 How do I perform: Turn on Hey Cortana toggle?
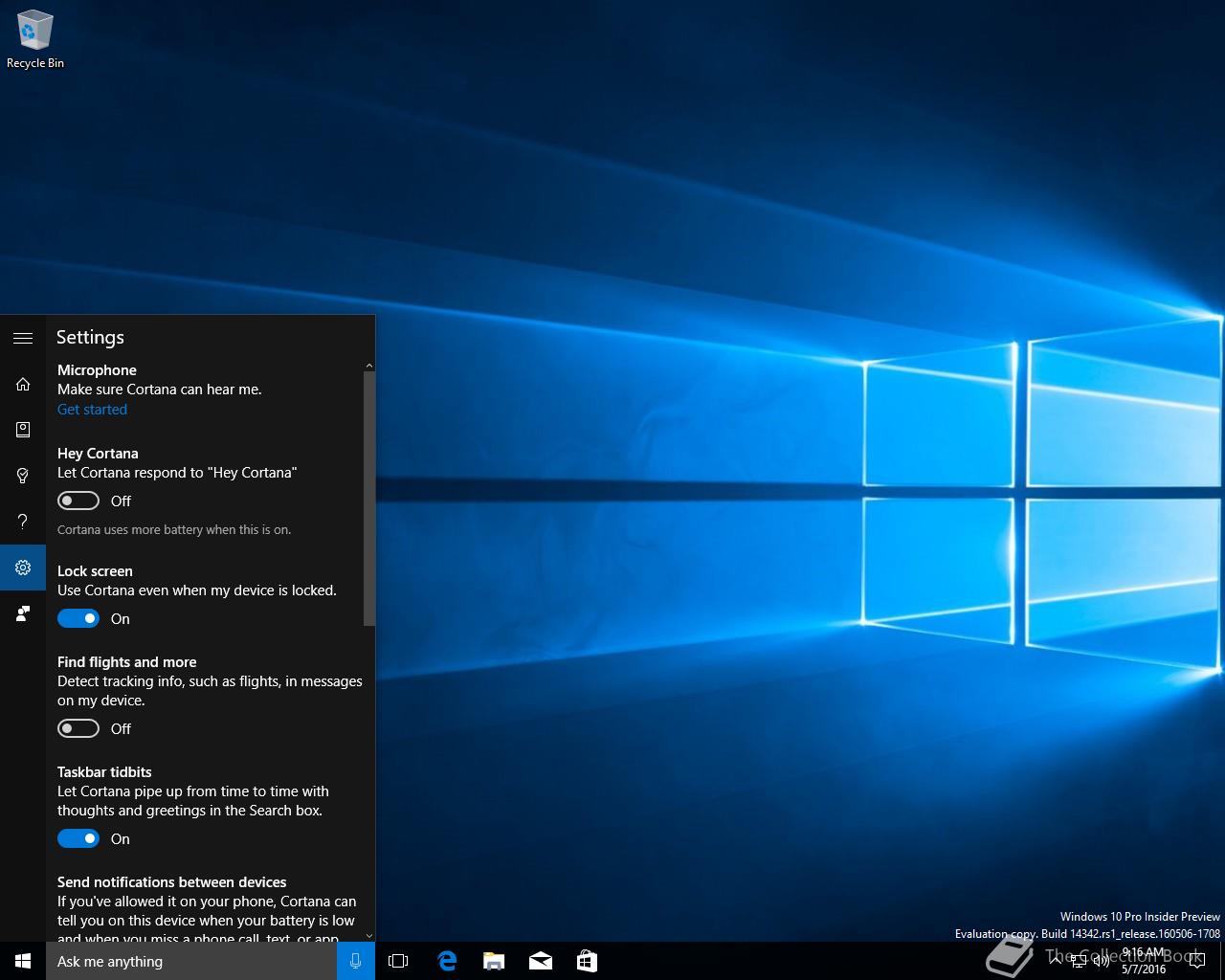[x=78, y=501]
